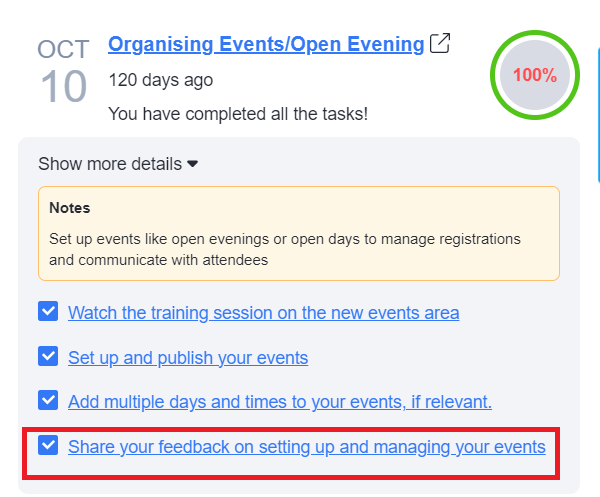Toggle the Set up and publish checkbox
600x497 pixels.
click(48, 356)
